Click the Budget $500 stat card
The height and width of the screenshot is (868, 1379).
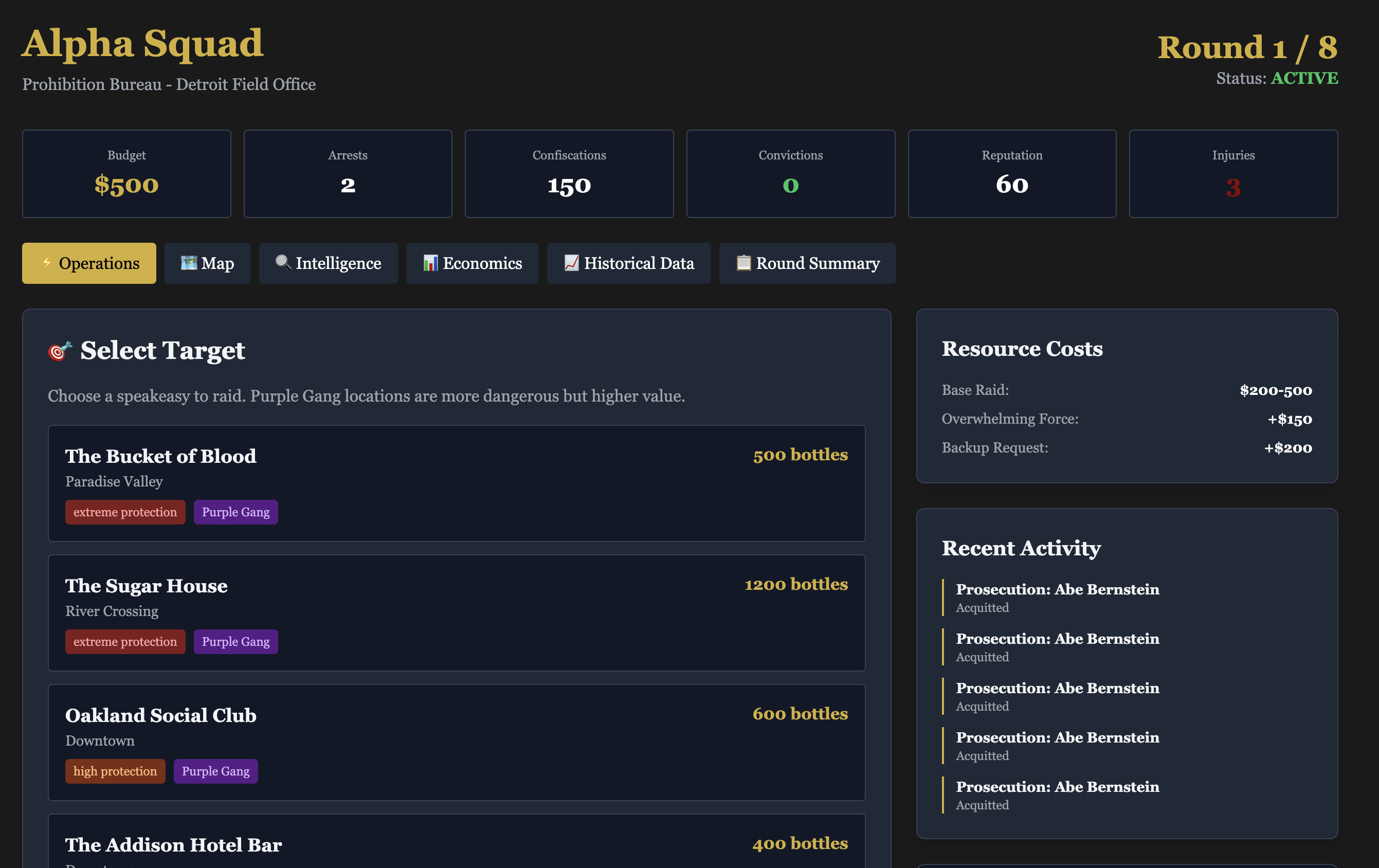(126, 173)
